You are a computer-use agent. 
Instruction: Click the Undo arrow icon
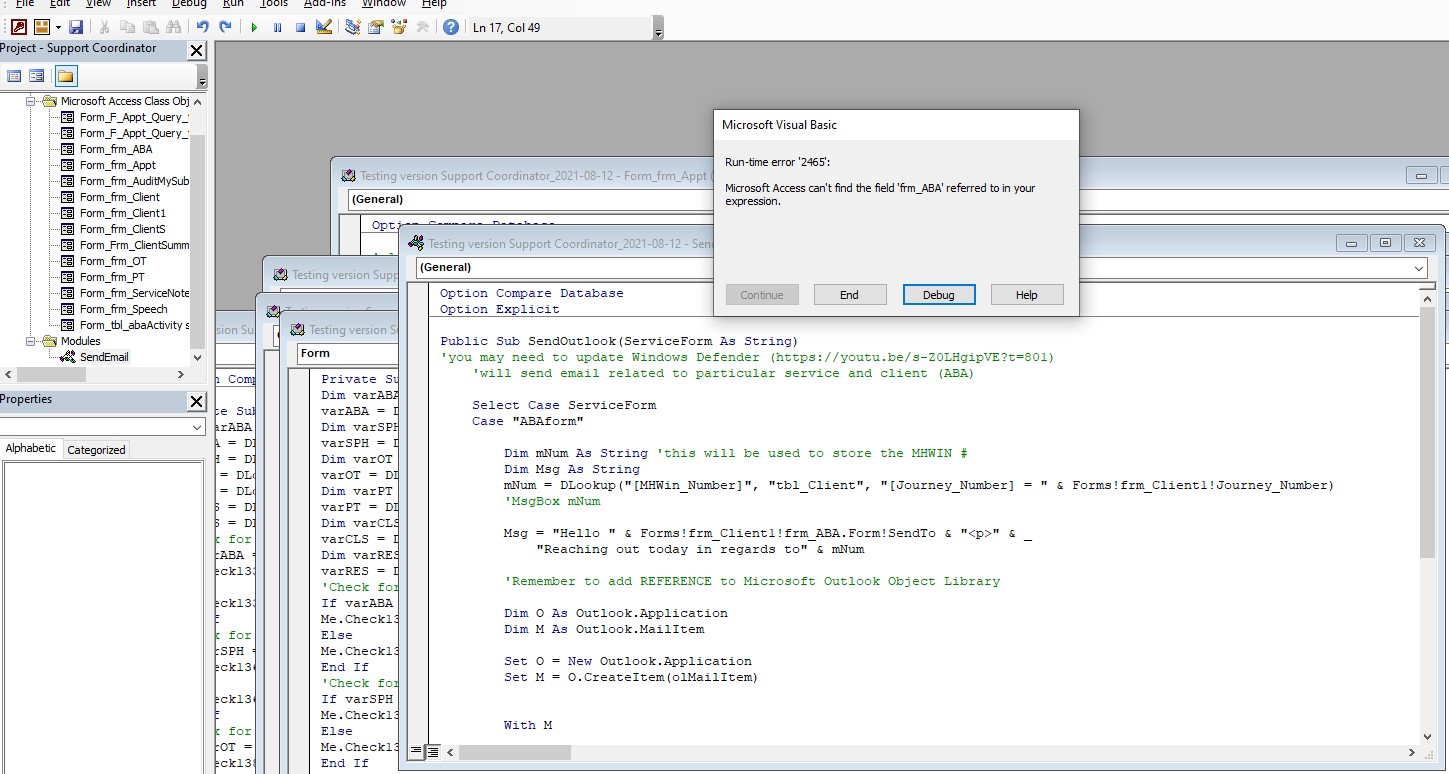203,27
